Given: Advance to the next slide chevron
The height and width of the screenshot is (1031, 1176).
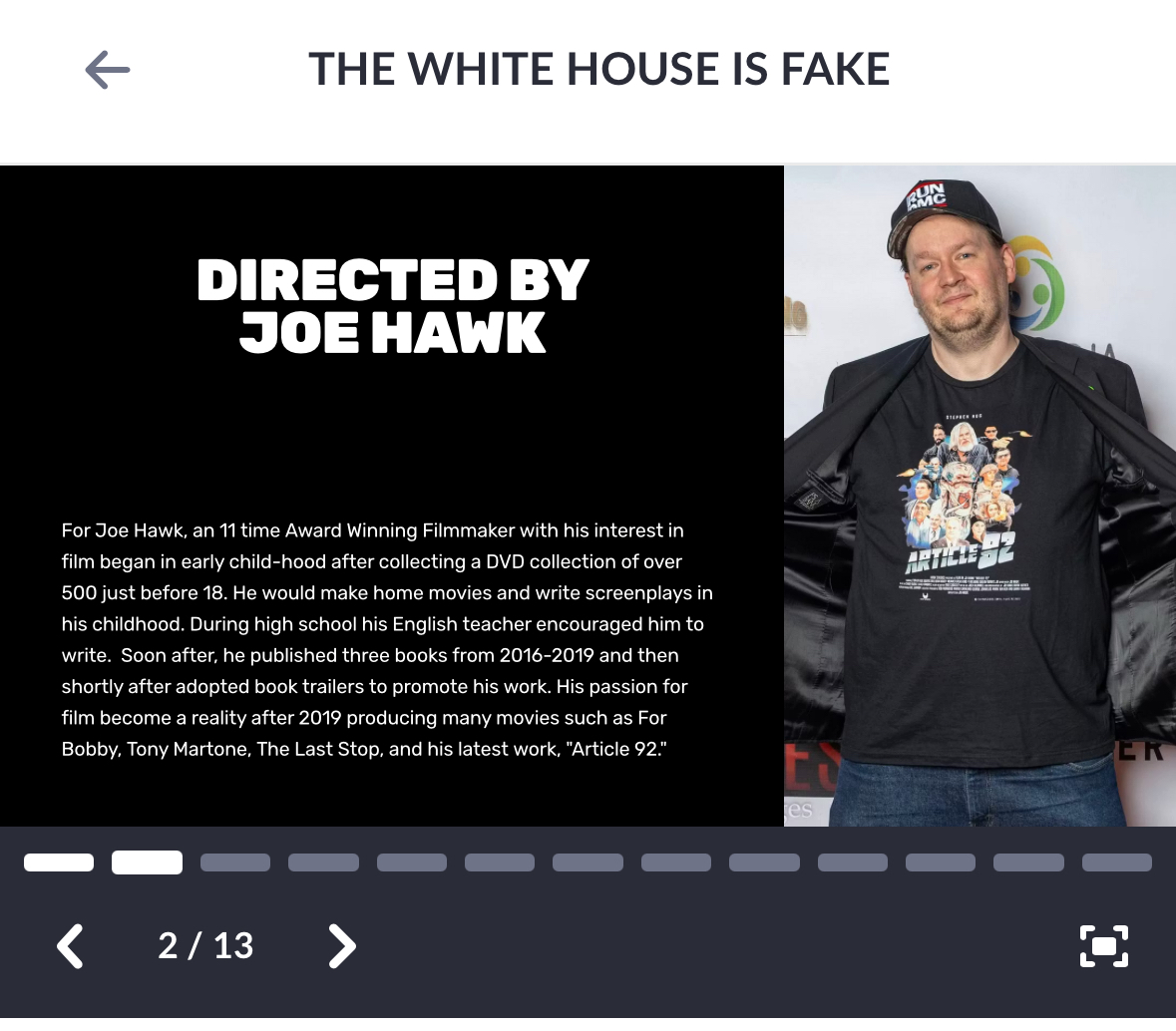Looking at the screenshot, I should point(342,945).
